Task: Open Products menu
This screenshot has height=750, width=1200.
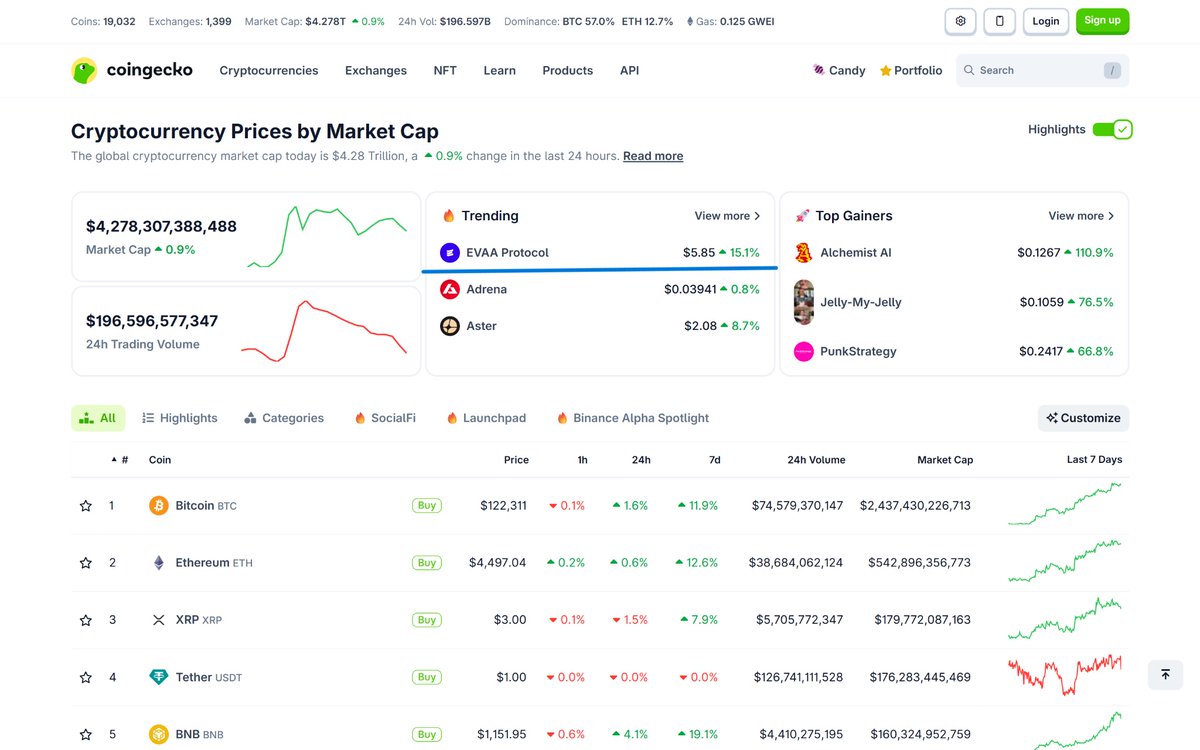Action: tap(567, 70)
